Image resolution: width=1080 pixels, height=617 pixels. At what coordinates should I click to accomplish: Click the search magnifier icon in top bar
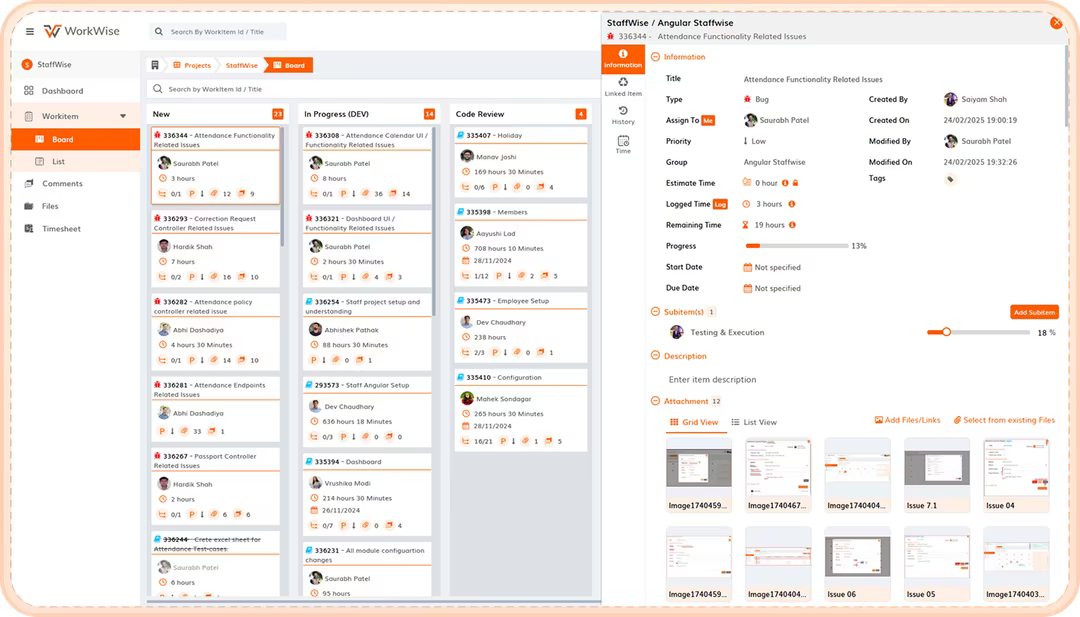point(159,32)
